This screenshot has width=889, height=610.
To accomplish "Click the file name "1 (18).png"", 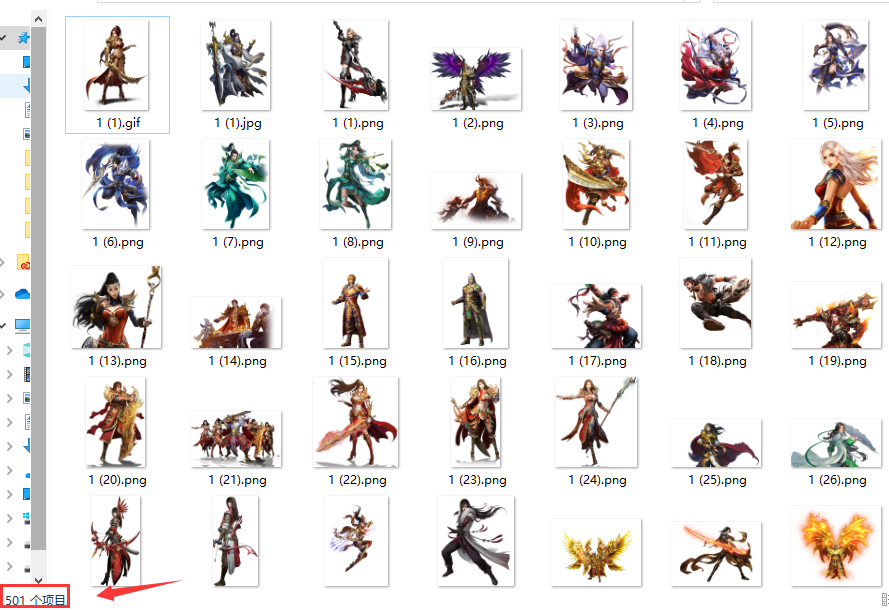I will 717,361.
